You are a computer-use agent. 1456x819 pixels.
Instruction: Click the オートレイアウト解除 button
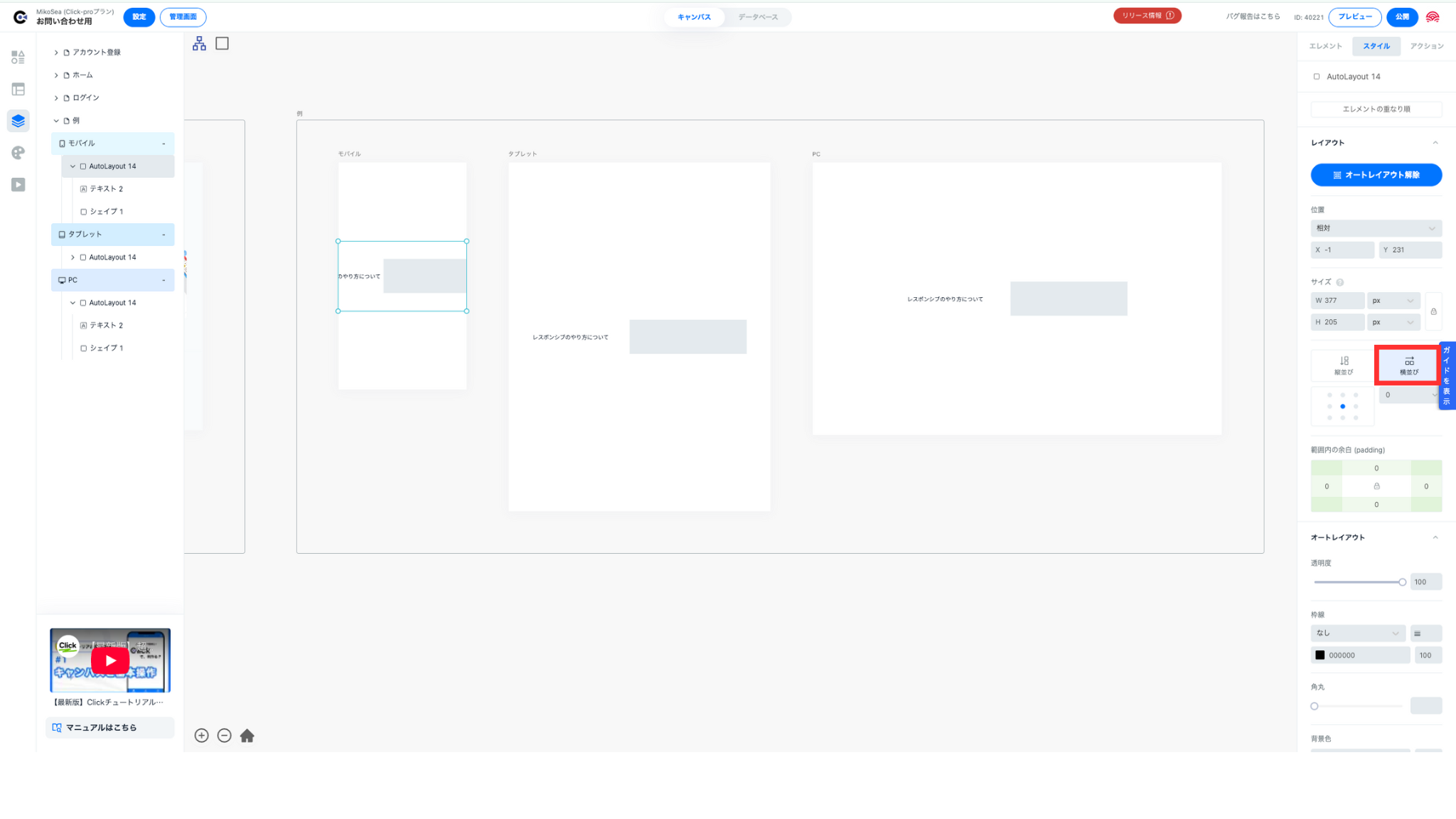(x=1376, y=175)
